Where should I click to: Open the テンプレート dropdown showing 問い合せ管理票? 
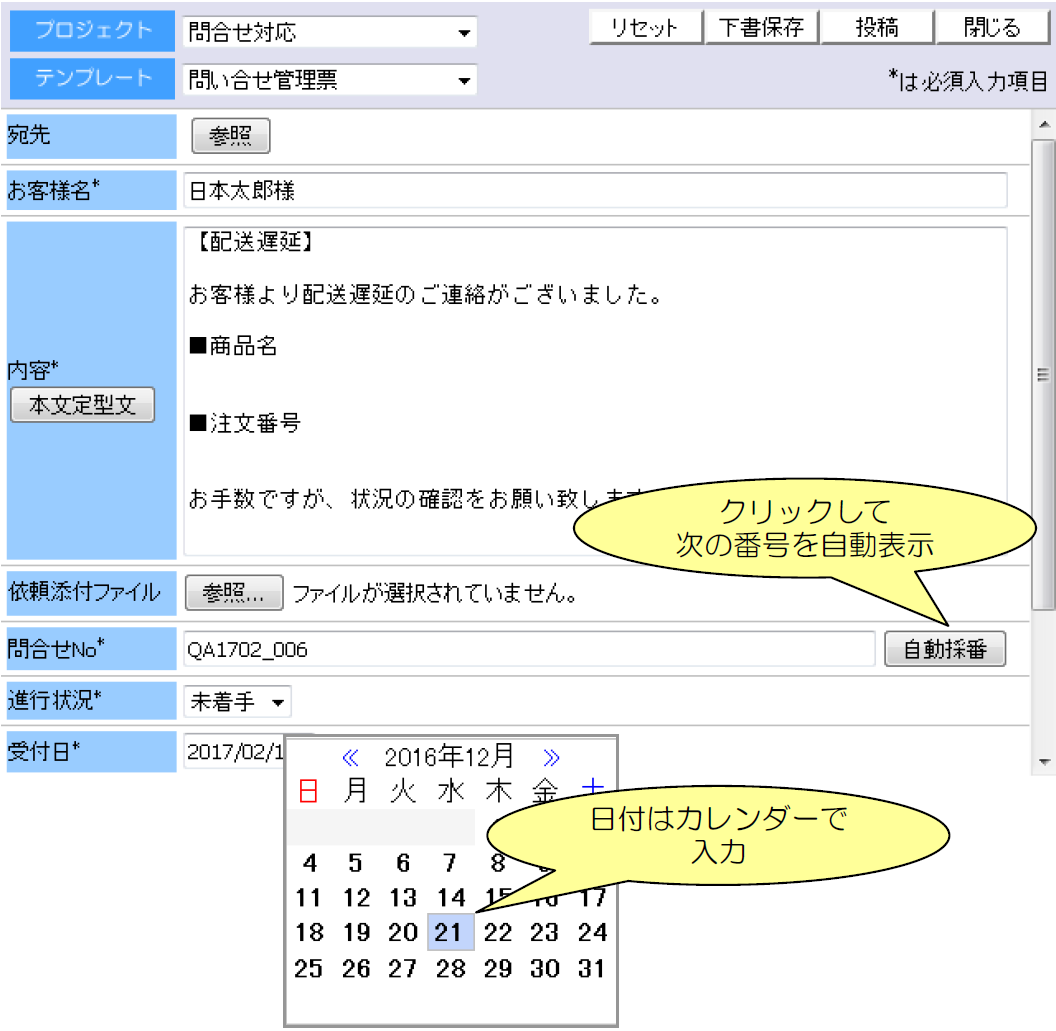click(329, 80)
